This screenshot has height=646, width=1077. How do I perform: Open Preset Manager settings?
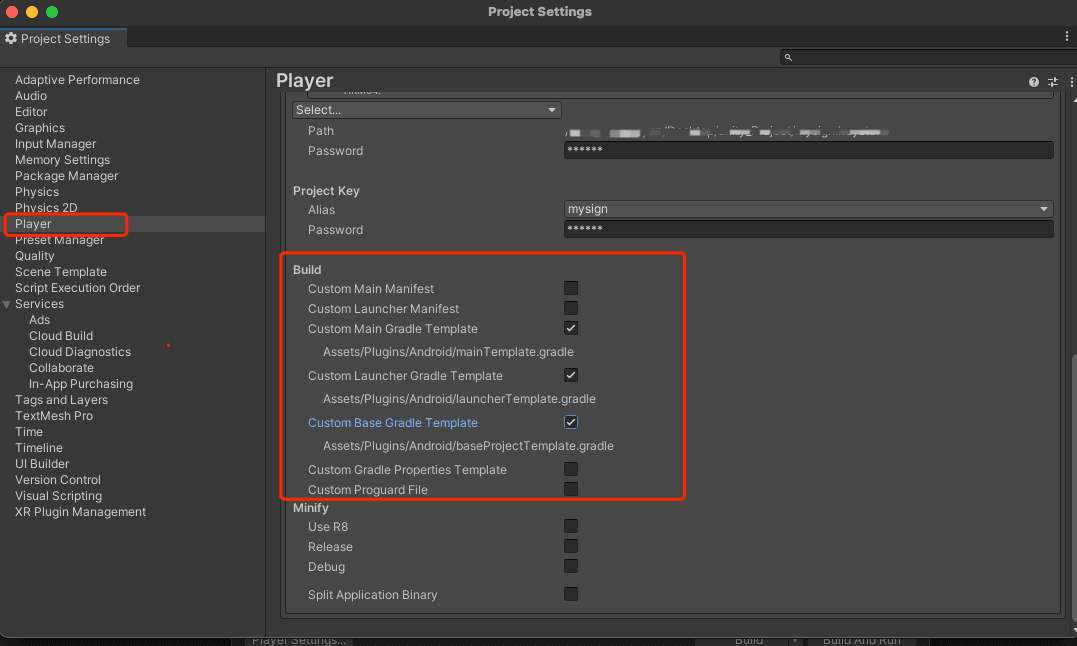click(x=60, y=240)
